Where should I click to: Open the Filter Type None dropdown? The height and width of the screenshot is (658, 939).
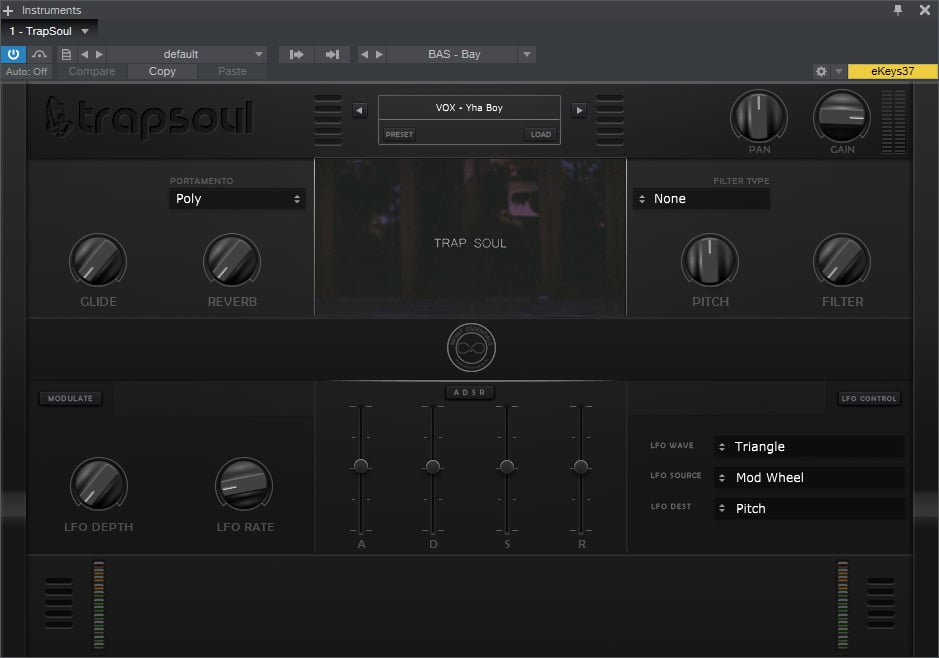pos(701,199)
